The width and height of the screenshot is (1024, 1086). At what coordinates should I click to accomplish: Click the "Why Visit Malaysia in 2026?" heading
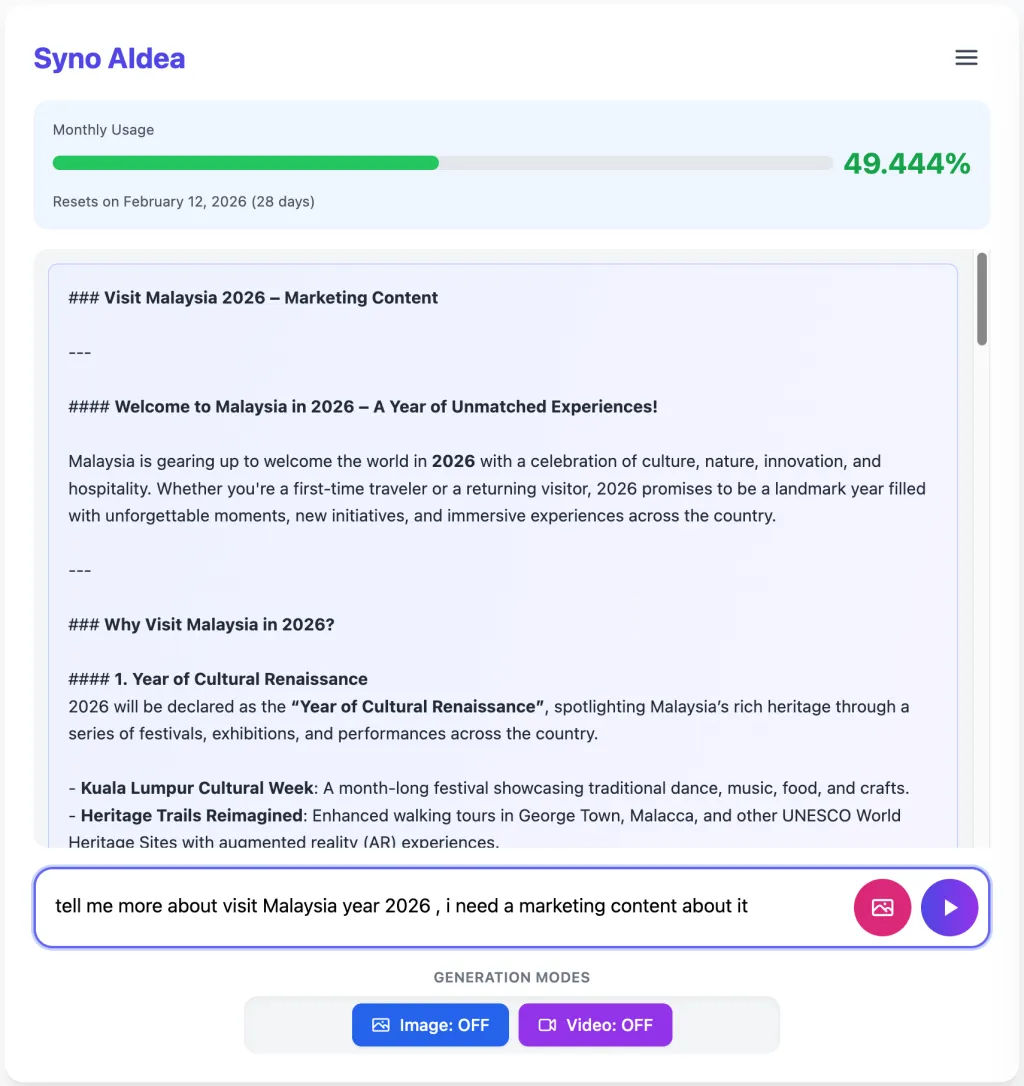point(219,625)
